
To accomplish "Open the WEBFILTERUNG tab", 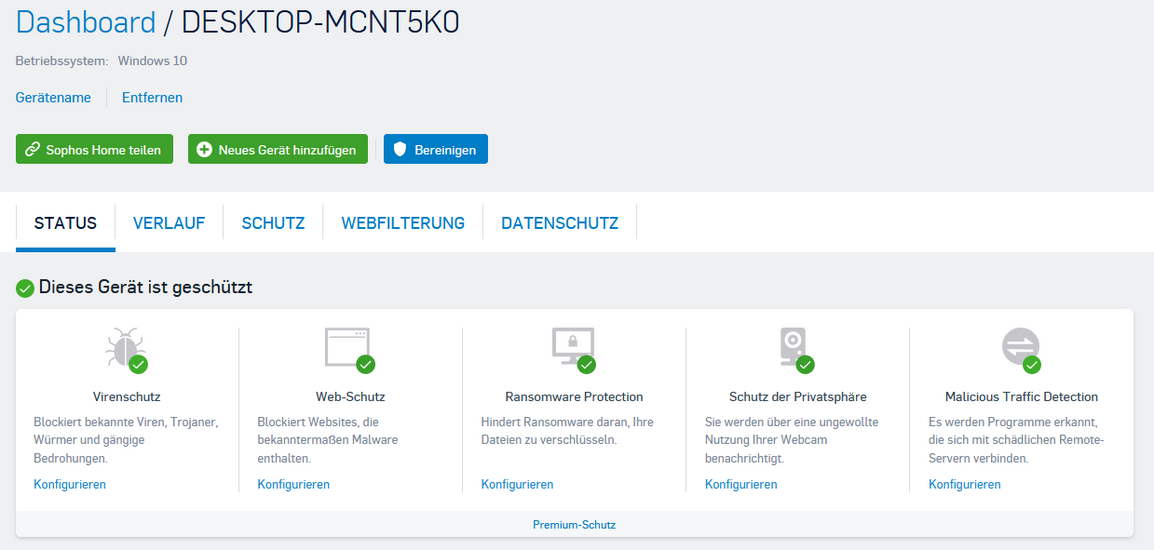I will pos(403,223).
